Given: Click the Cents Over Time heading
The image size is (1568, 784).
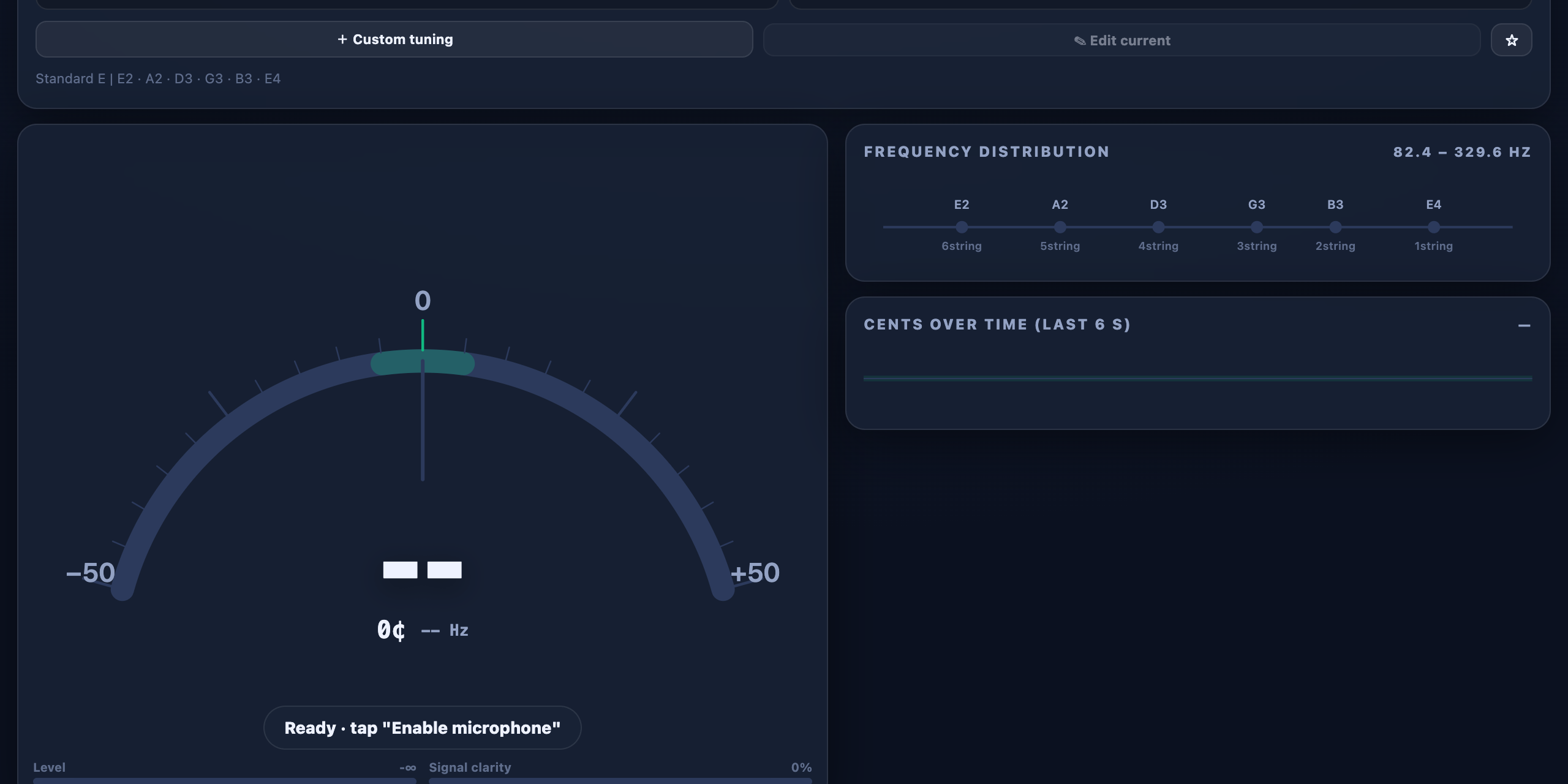Looking at the screenshot, I should click(997, 325).
